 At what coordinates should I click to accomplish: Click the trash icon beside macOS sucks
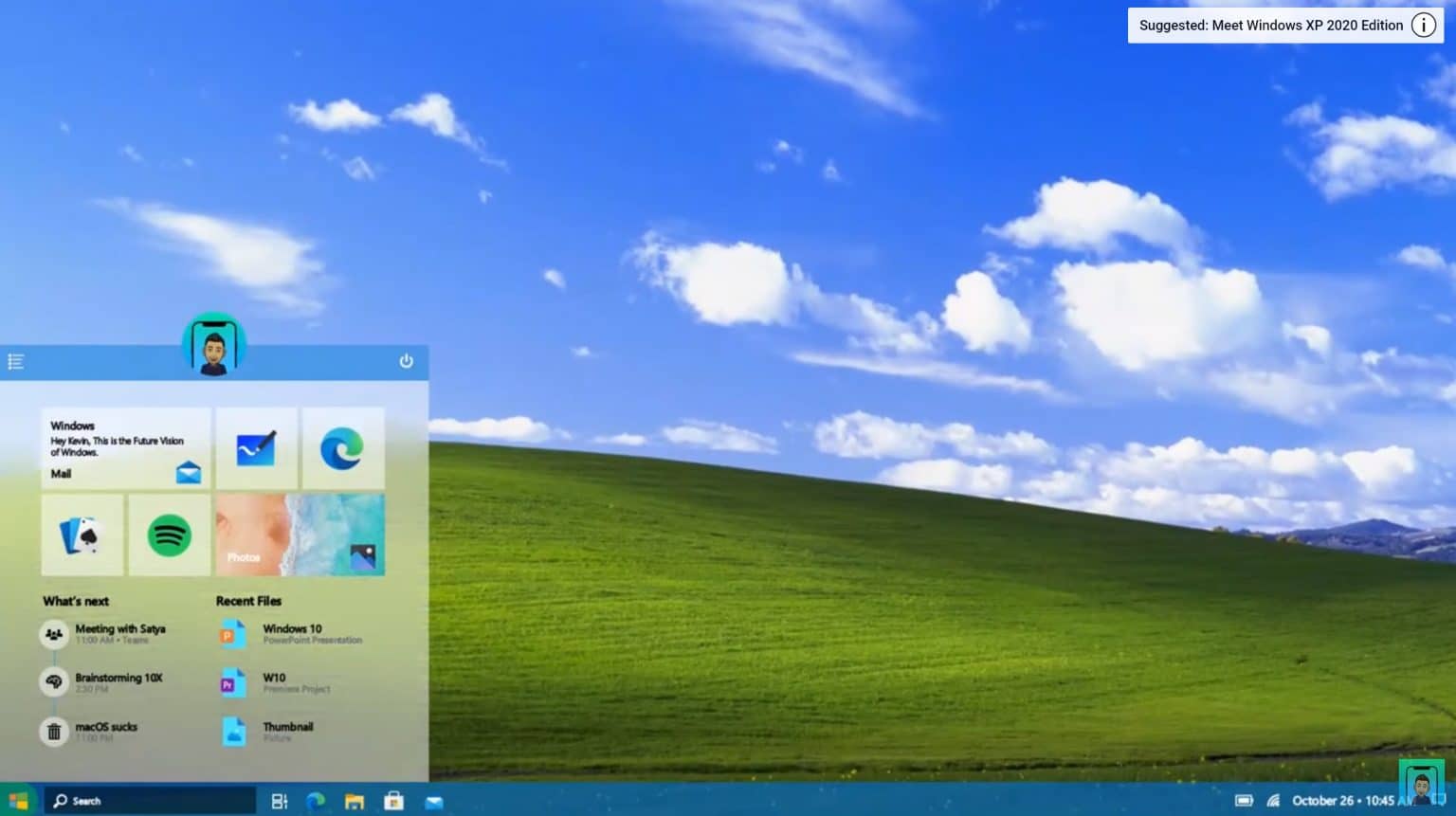pyautogui.click(x=54, y=731)
